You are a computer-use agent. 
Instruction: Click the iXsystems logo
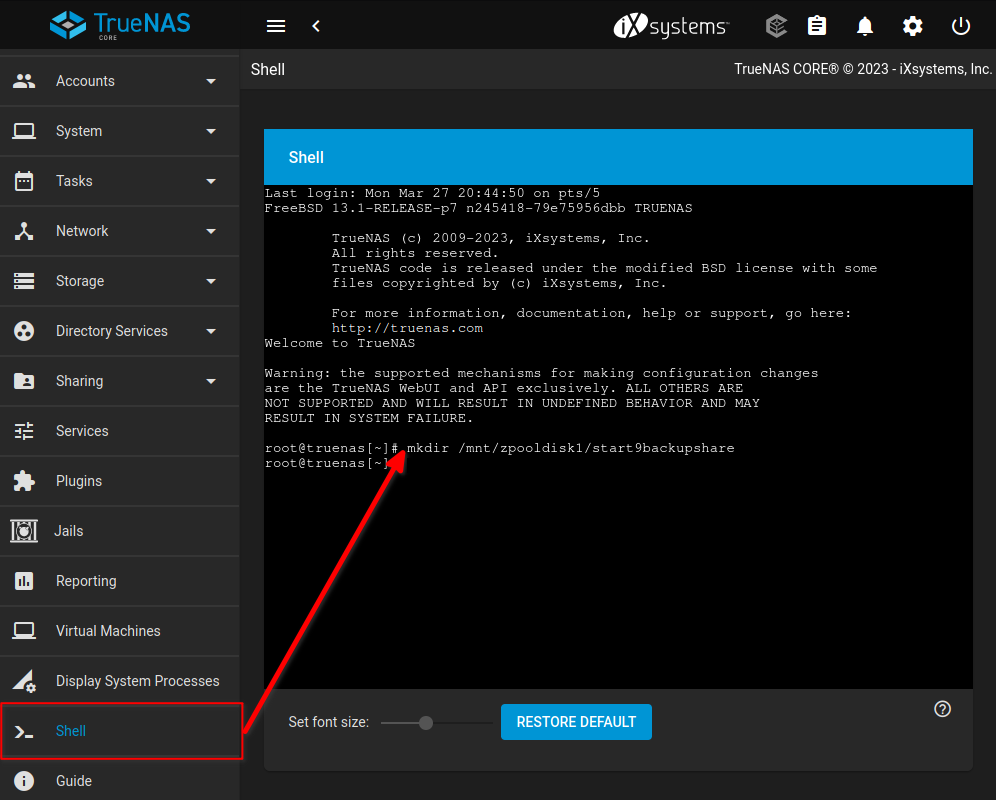(671, 26)
